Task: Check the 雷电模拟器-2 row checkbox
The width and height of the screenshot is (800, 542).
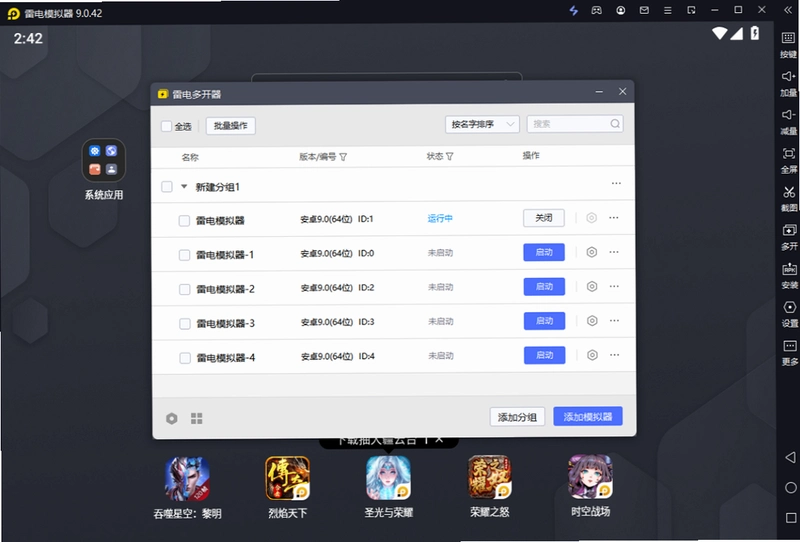Action: [185, 289]
